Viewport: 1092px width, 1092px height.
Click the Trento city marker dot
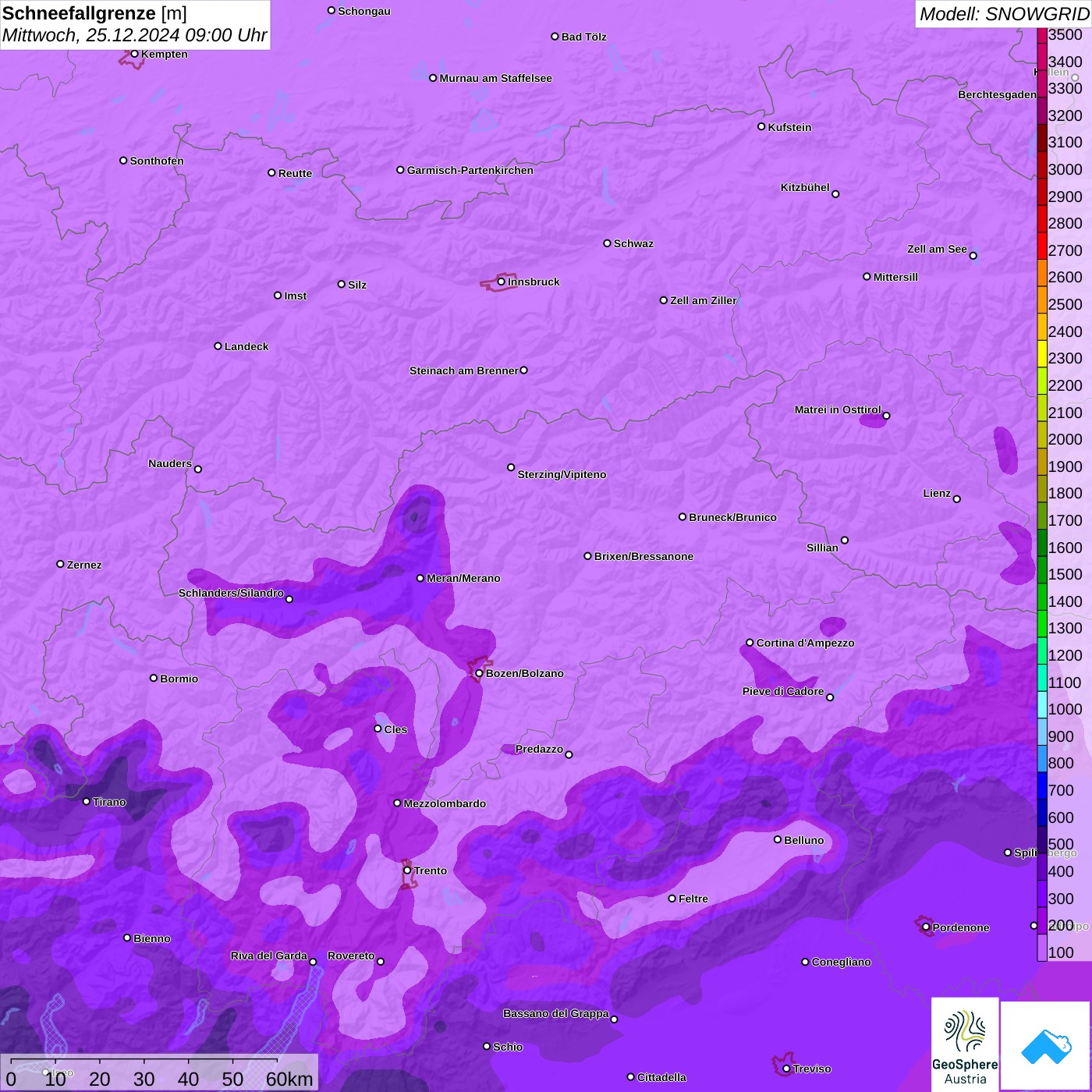(x=407, y=870)
